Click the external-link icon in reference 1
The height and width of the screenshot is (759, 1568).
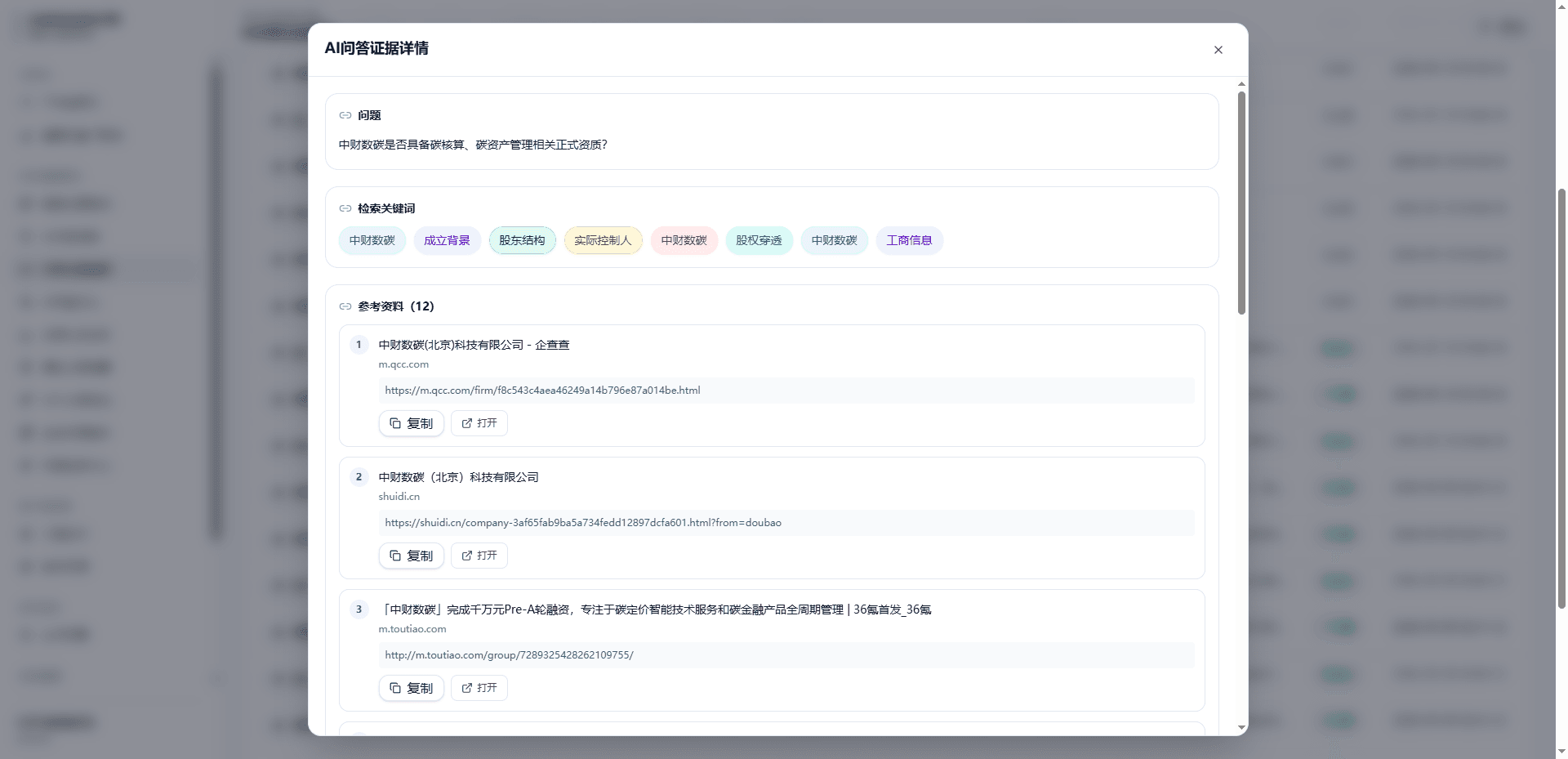[467, 423]
